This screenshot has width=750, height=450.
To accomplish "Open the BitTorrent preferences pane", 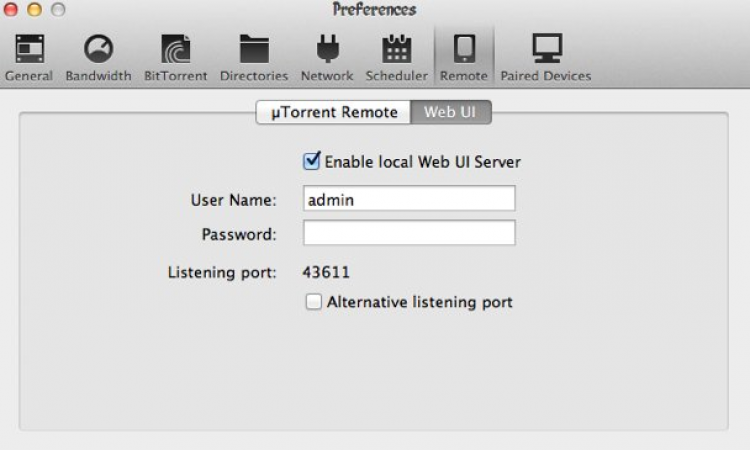I will [x=176, y=58].
